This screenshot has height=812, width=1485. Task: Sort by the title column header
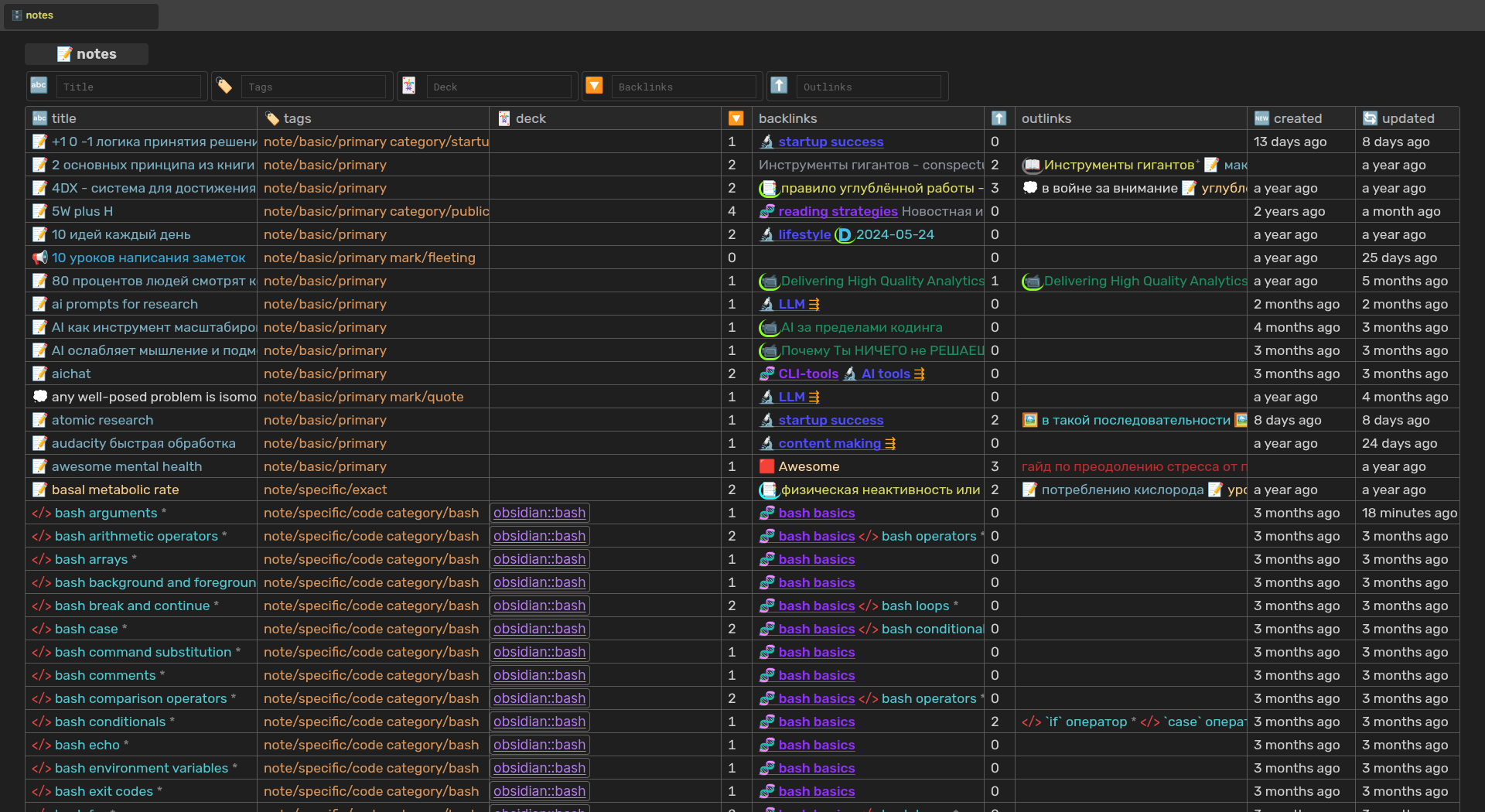point(63,118)
